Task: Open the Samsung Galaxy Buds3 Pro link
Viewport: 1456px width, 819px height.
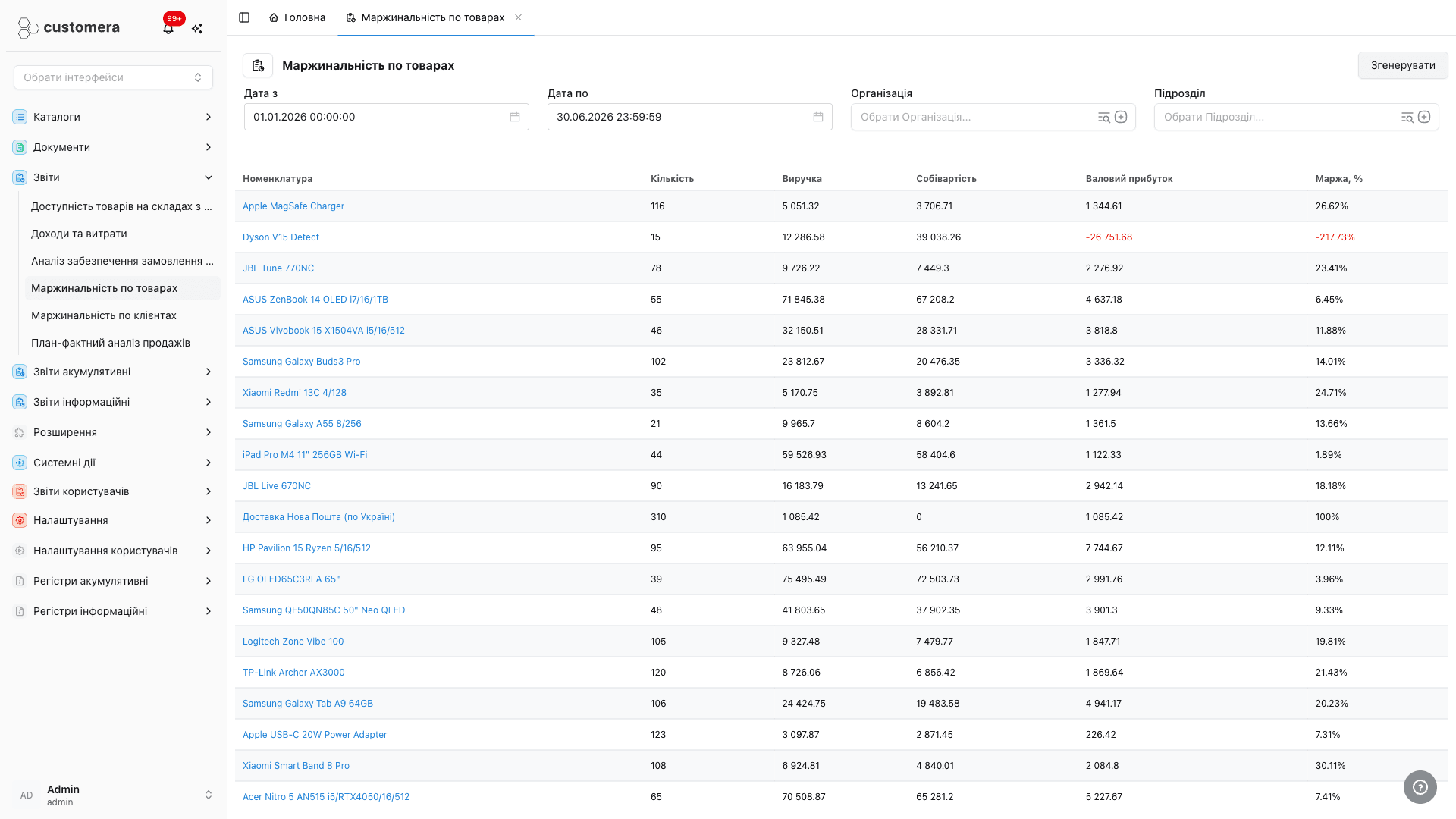Action: pyautogui.click(x=302, y=362)
